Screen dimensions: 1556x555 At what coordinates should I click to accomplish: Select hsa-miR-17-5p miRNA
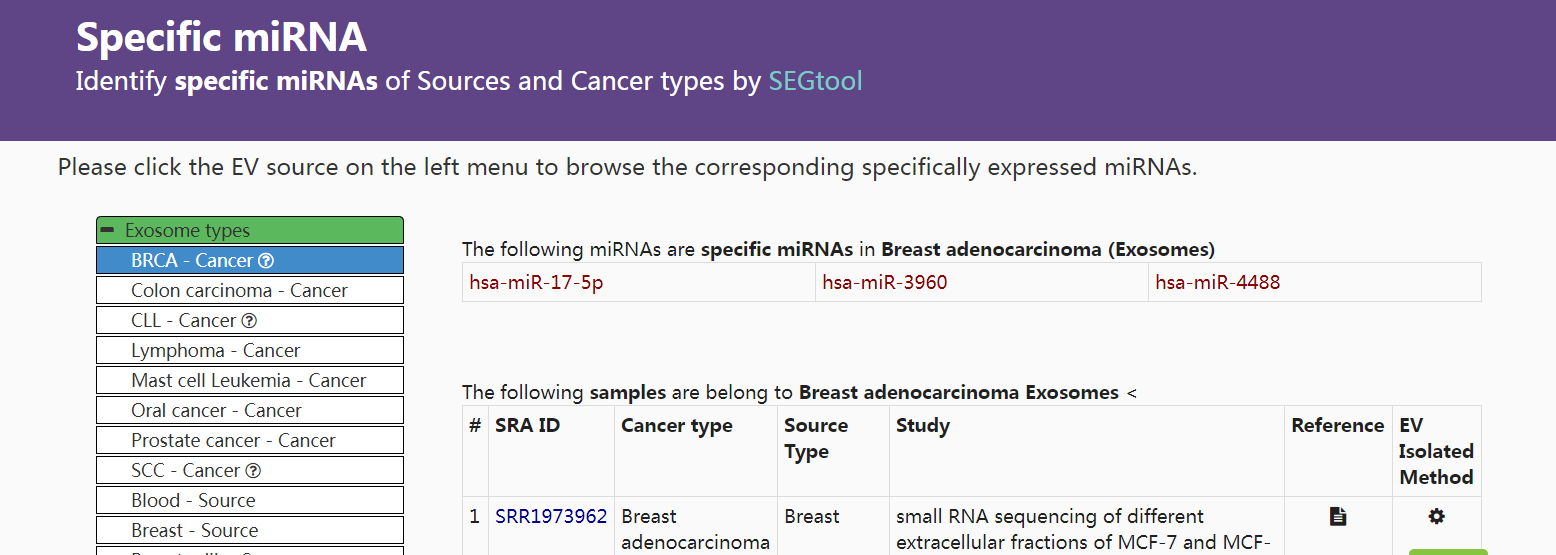coord(536,283)
